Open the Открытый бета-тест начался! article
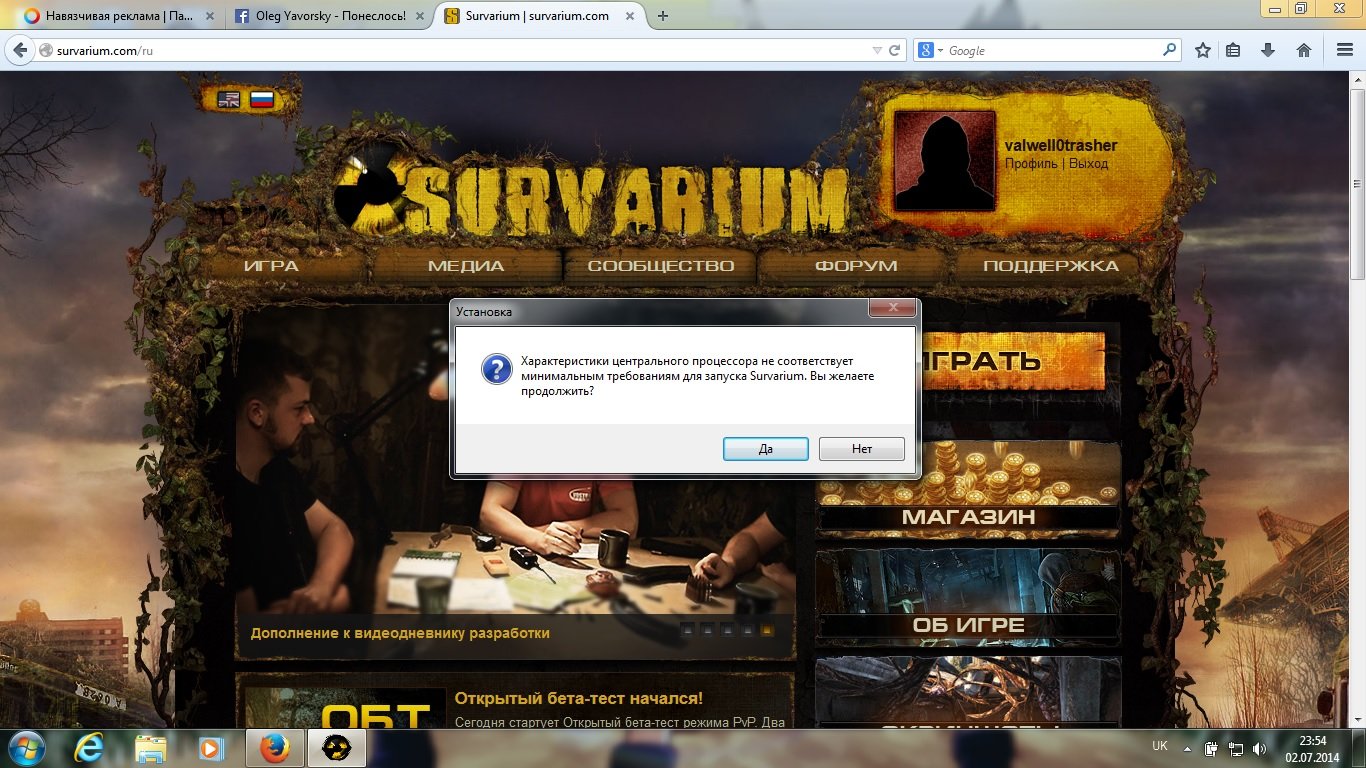 [x=579, y=698]
